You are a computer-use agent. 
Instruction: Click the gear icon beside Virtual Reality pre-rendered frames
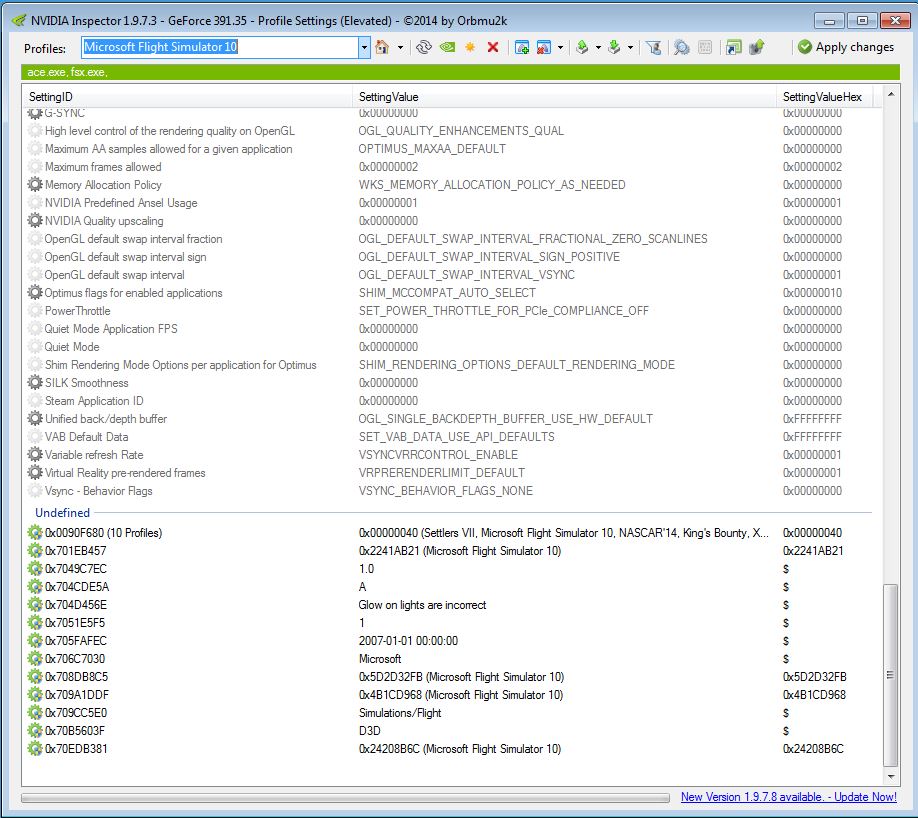click(35, 473)
